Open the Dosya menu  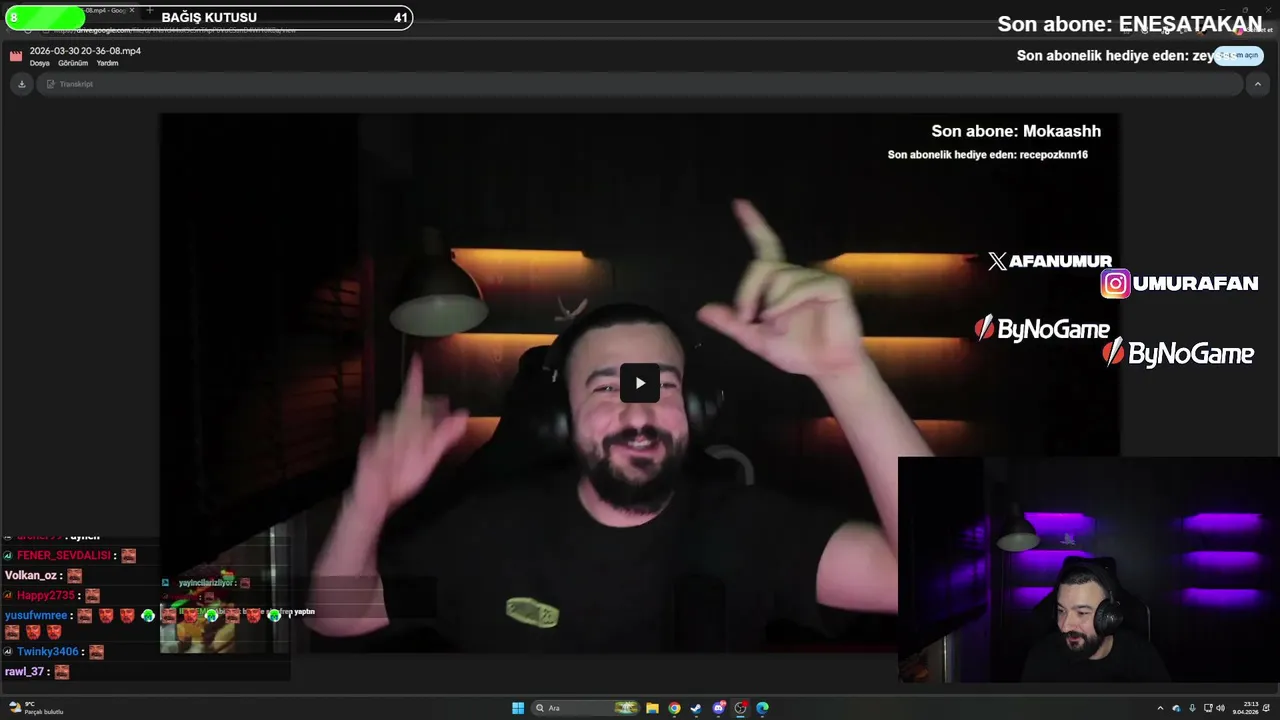click(x=40, y=63)
